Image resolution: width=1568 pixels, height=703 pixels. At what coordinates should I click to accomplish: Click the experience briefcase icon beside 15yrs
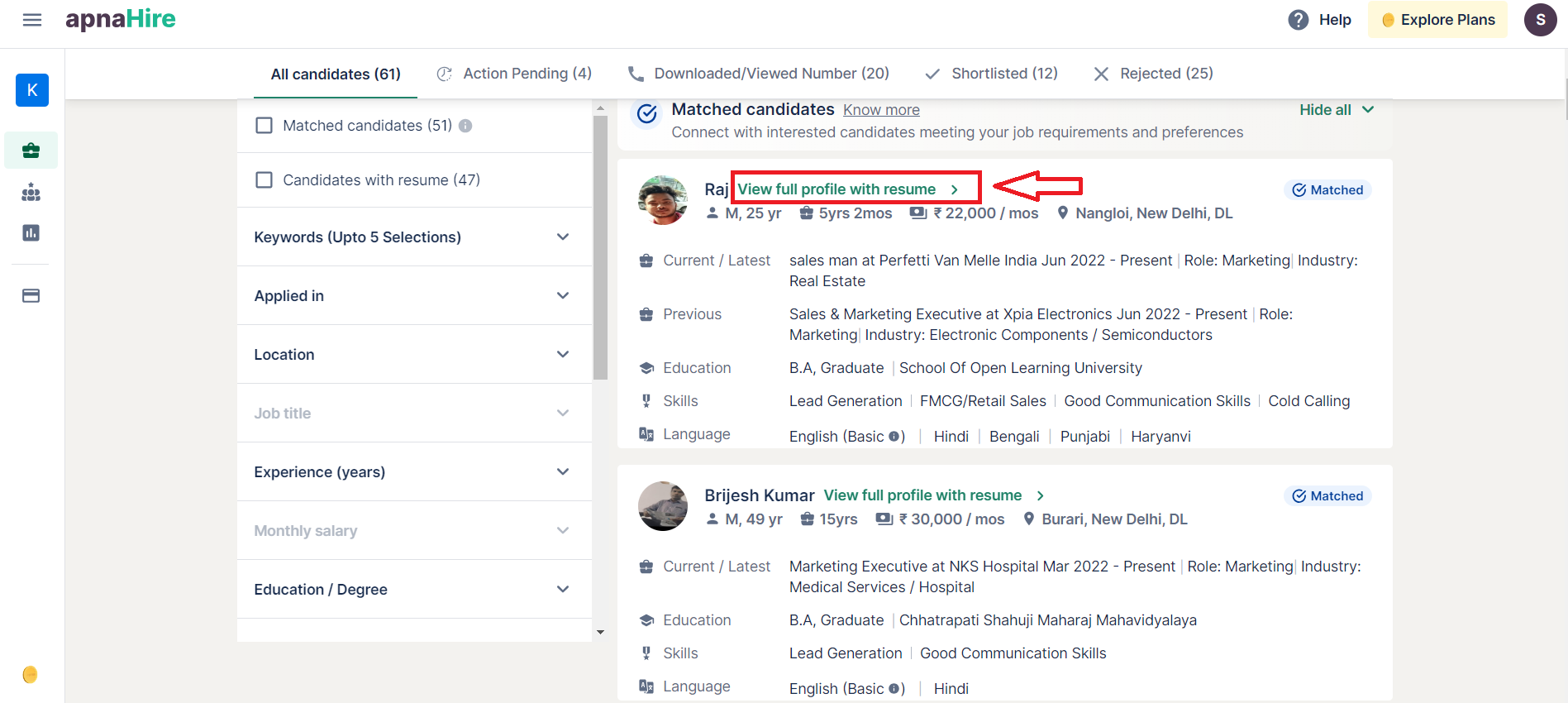click(x=808, y=519)
